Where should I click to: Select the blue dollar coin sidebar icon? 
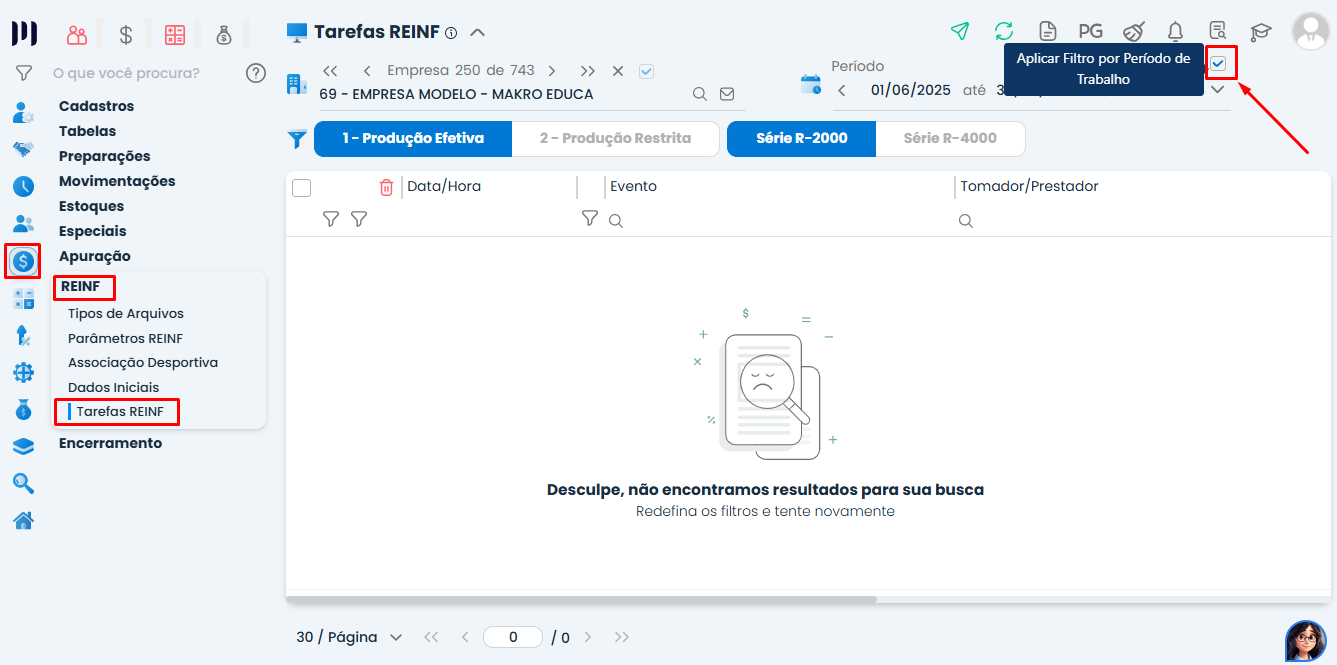[23, 262]
